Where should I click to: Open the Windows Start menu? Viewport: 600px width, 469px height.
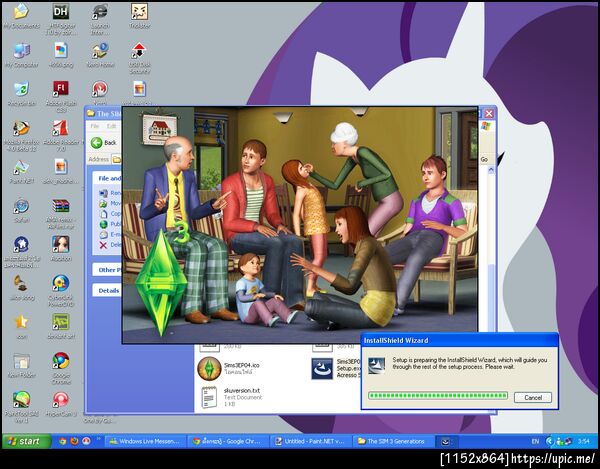[26, 441]
